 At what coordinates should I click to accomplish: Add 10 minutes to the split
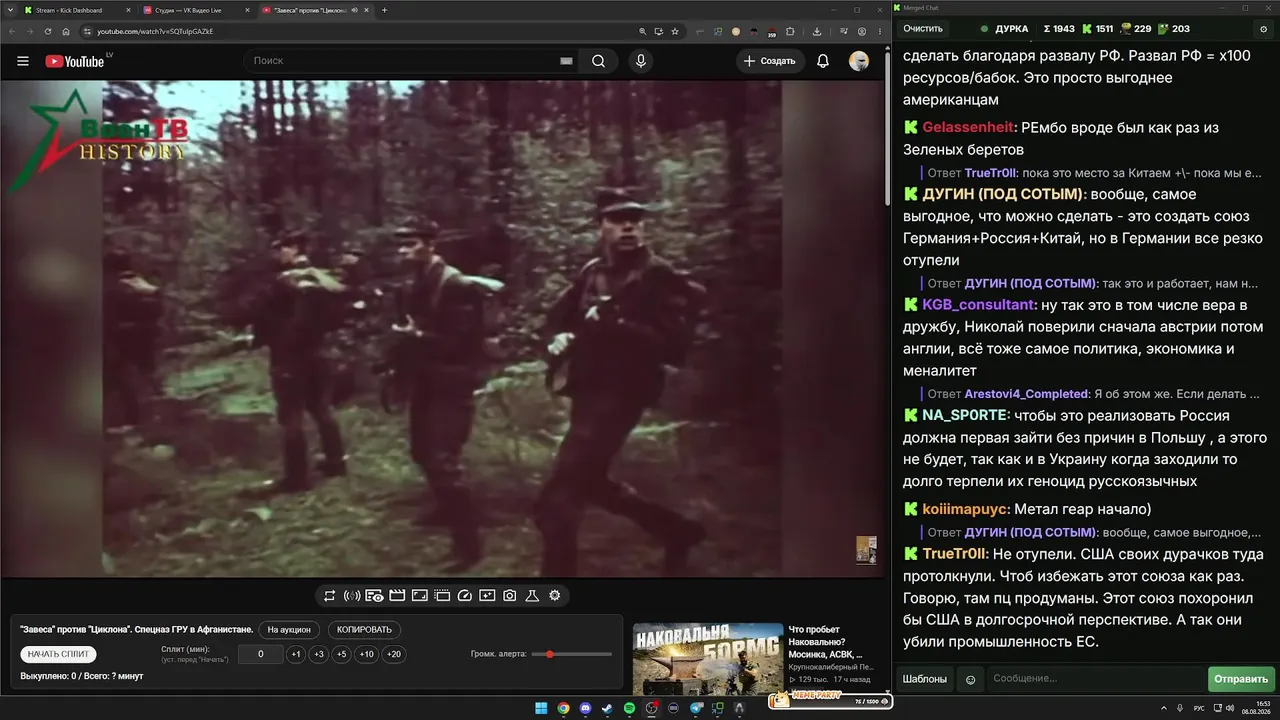click(x=367, y=654)
